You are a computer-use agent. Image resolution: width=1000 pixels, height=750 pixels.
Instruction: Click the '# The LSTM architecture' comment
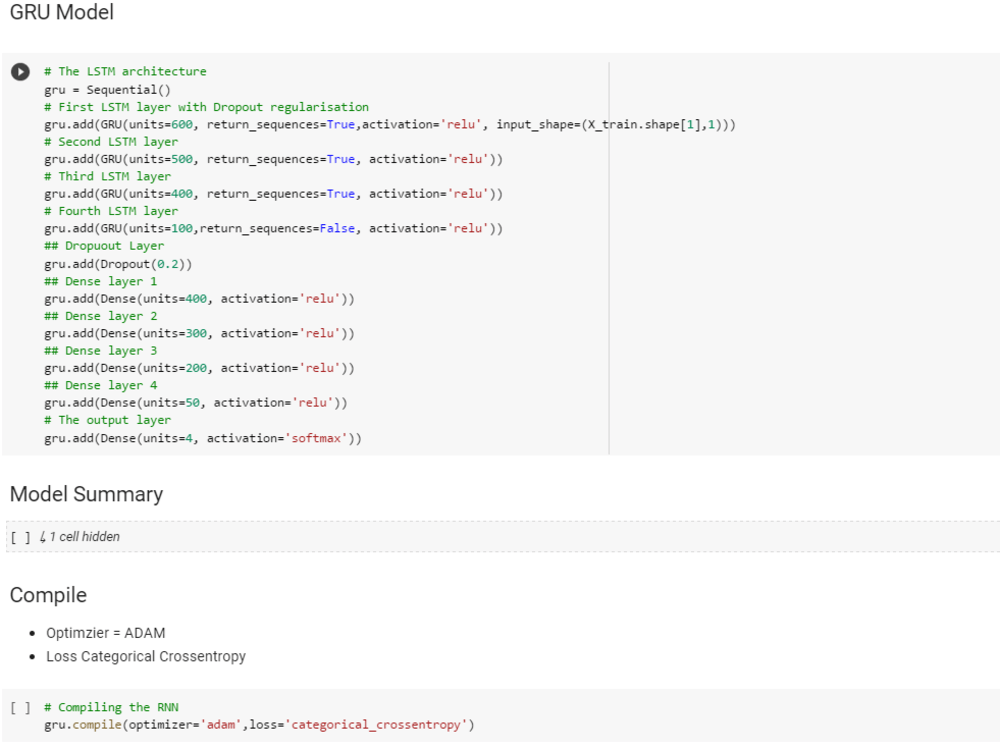coord(125,71)
